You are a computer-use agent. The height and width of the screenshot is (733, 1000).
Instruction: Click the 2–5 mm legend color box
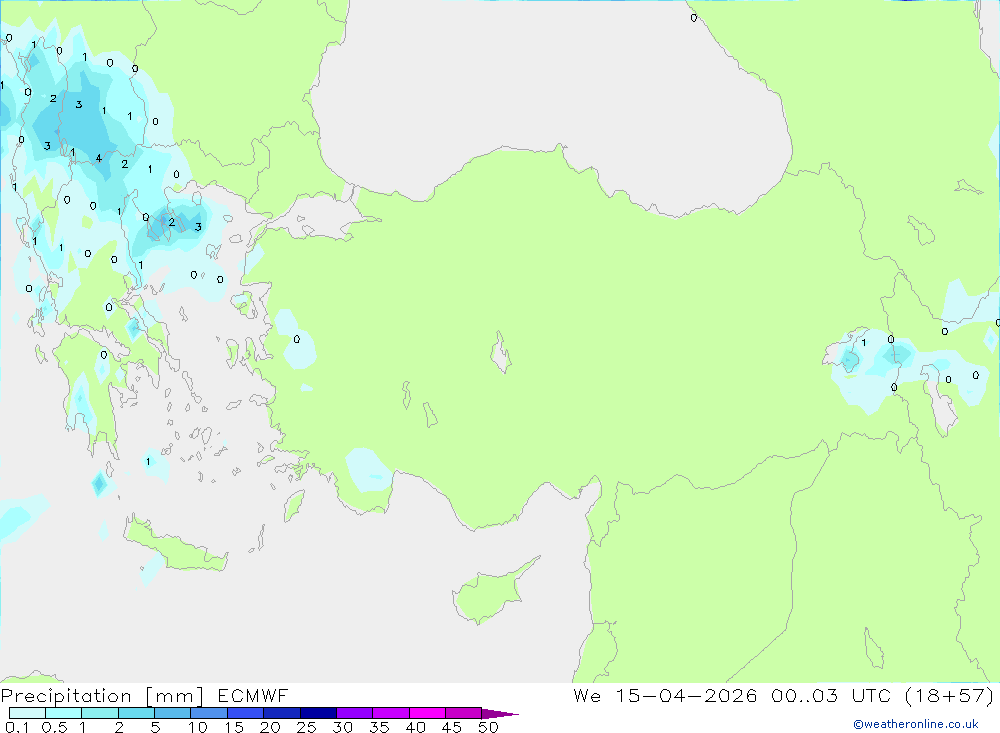pyautogui.click(x=136, y=713)
